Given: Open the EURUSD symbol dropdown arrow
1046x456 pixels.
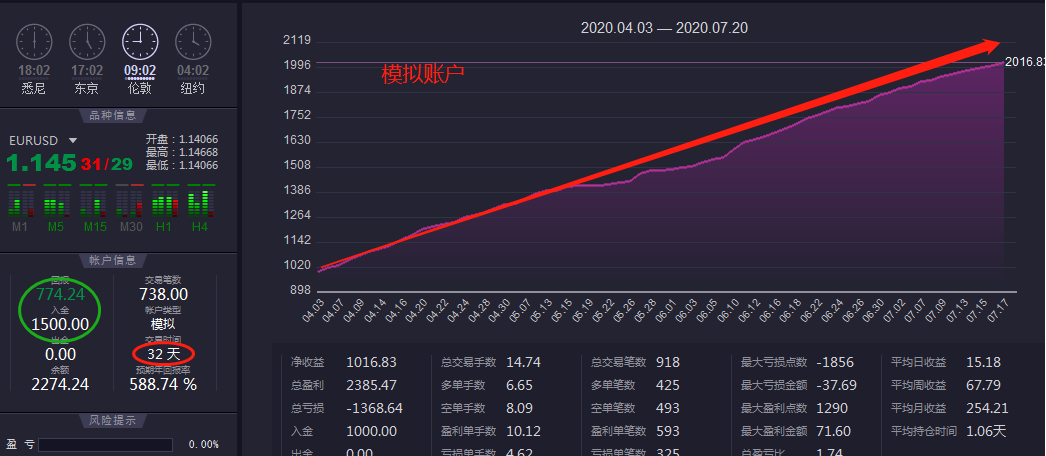Looking at the screenshot, I should click(x=73, y=141).
